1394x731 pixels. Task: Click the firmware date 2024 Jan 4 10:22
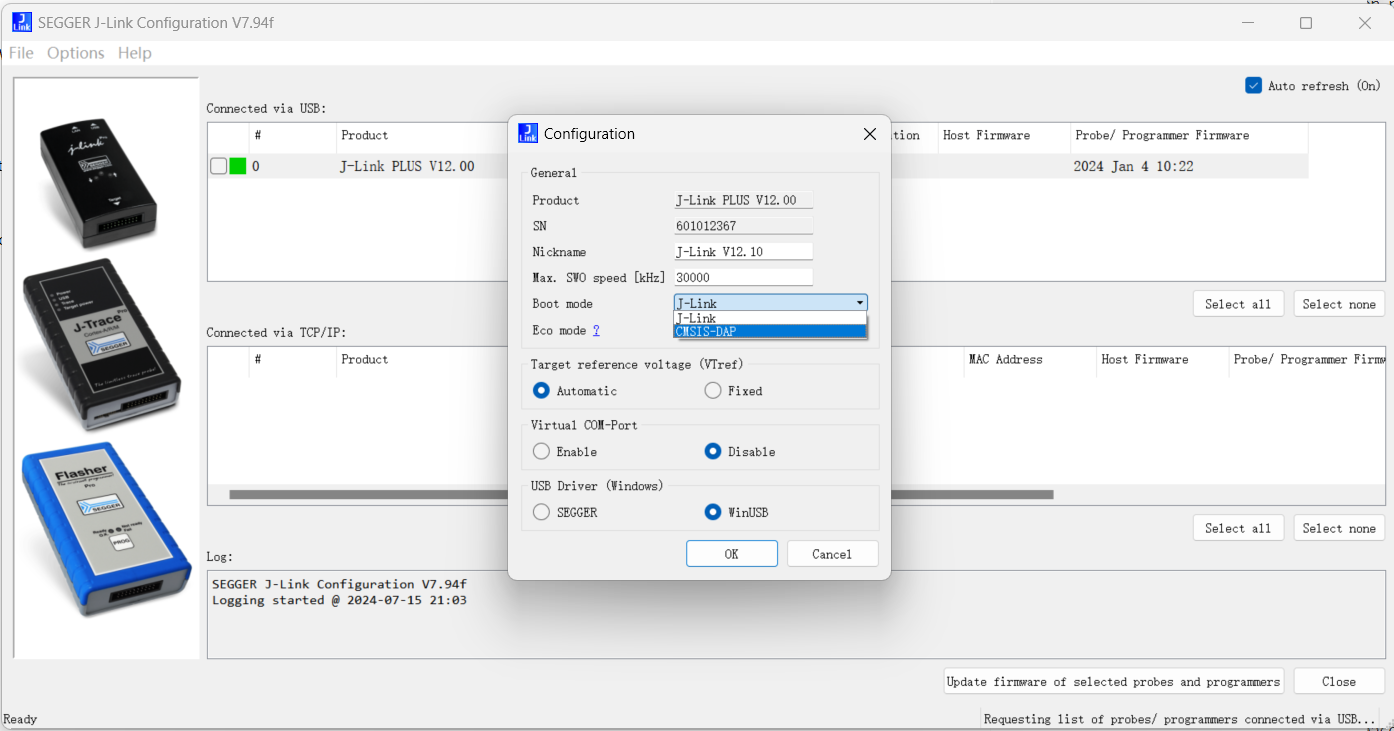1134,166
